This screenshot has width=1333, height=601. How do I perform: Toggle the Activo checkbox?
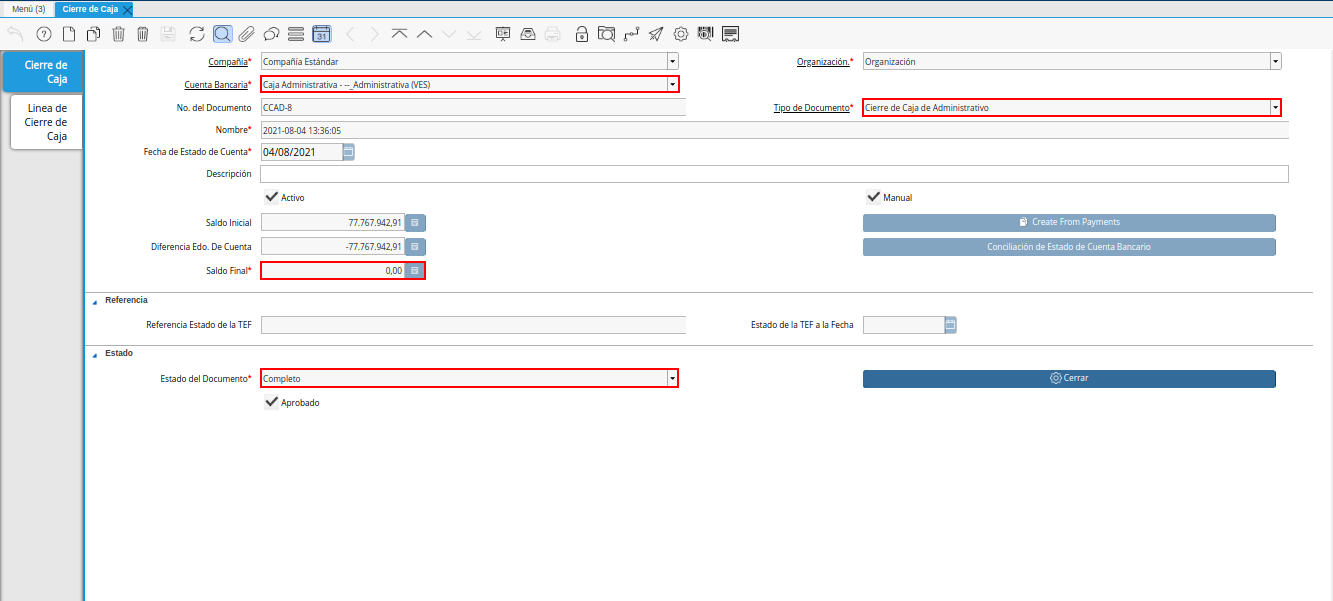[271, 197]
